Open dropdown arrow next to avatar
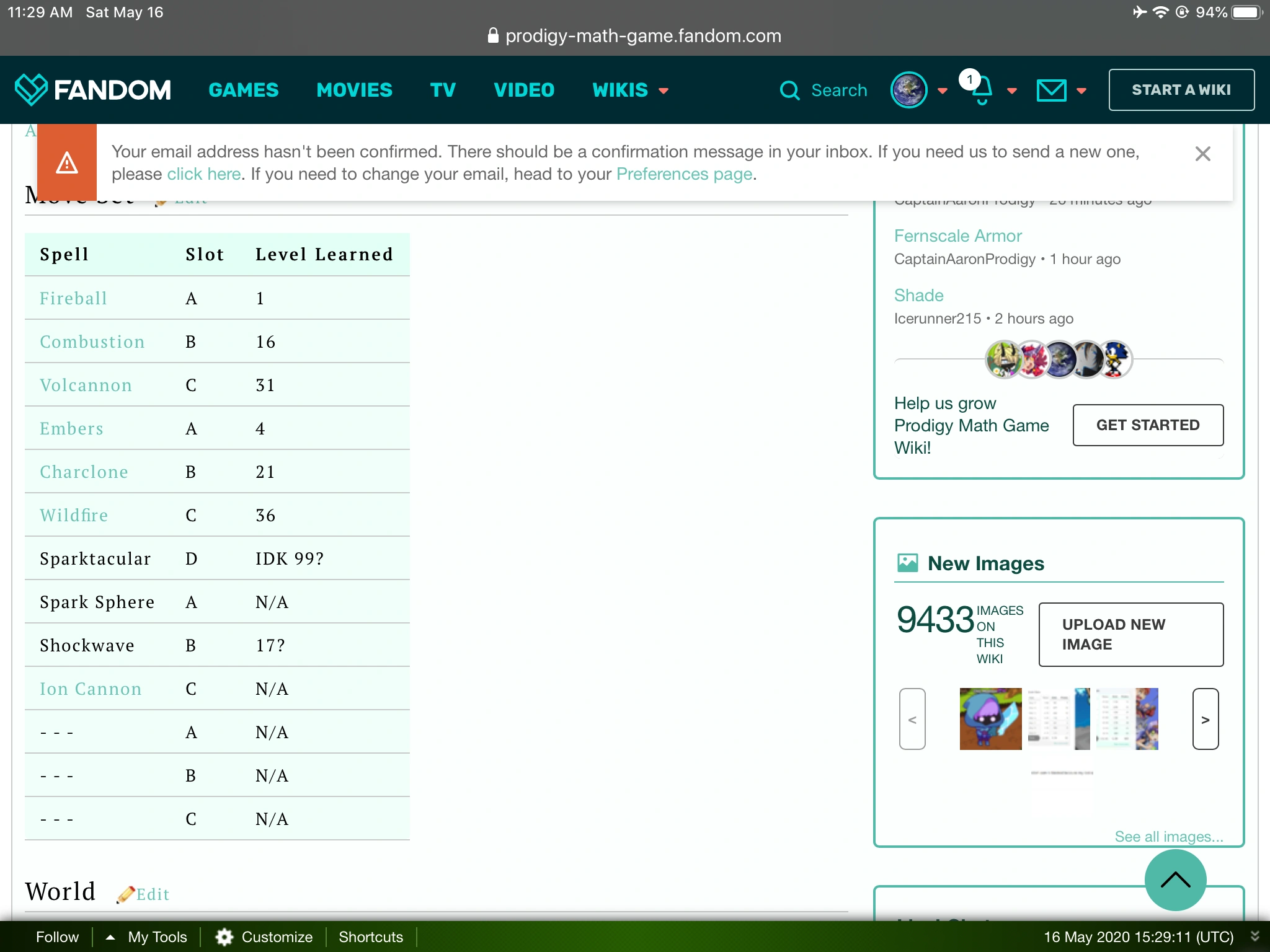This screenshot has height=952, width=1270. coord(943,91)
